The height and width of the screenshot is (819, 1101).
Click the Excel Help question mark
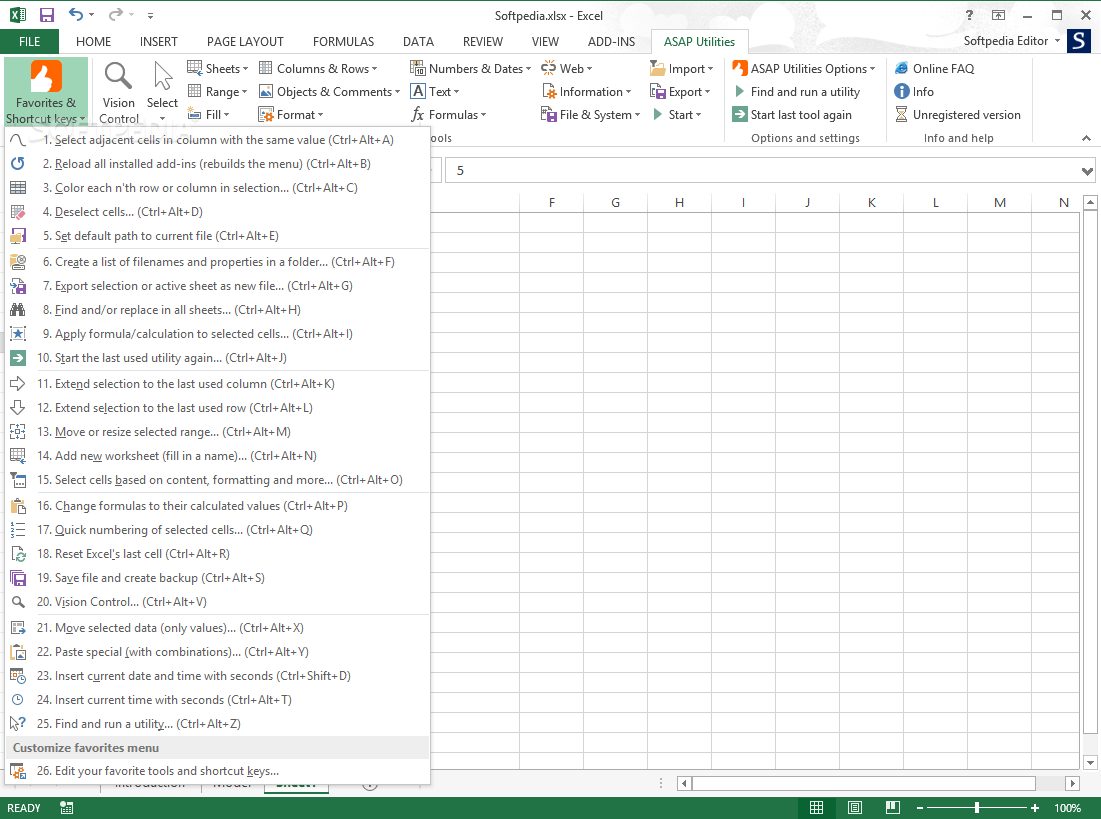tap(969, 15)
